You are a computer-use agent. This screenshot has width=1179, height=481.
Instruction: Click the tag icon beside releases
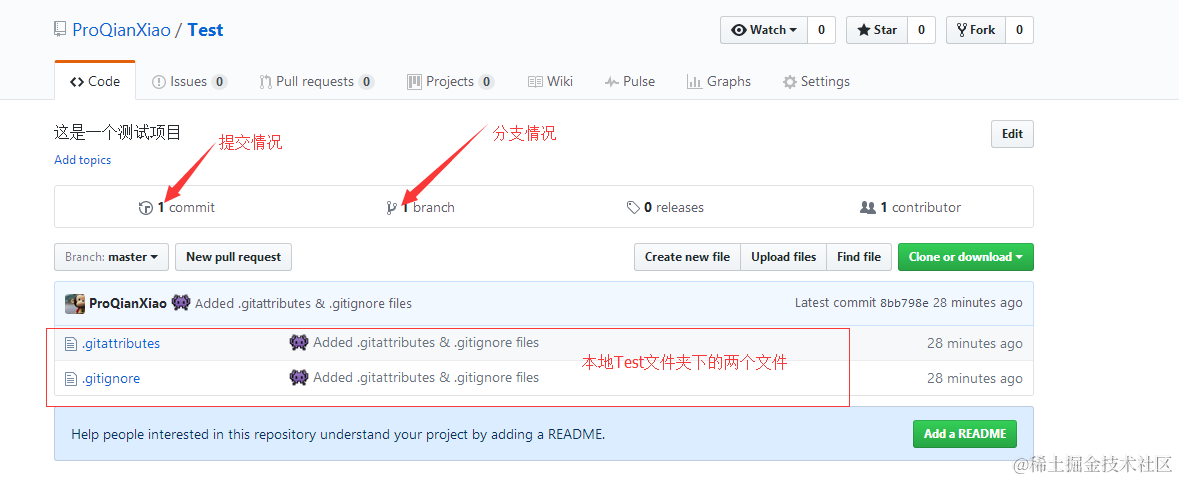pos(633,207)
